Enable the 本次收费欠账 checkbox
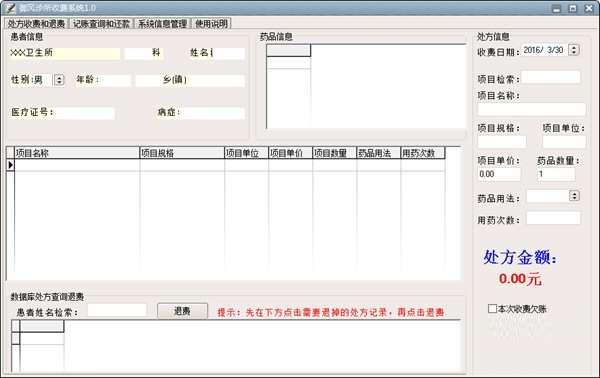The image size is (600, 378). (492, 308)
